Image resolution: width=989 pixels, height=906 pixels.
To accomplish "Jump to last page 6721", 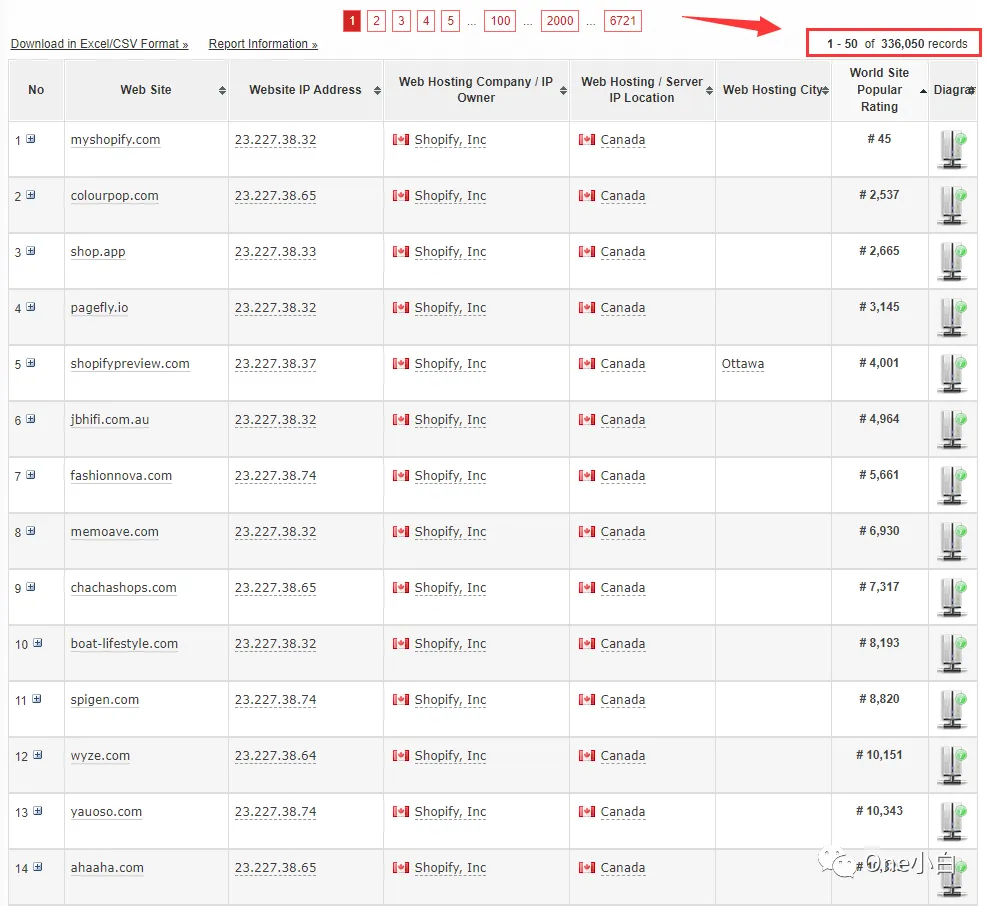I will click(x=623, y=21).
